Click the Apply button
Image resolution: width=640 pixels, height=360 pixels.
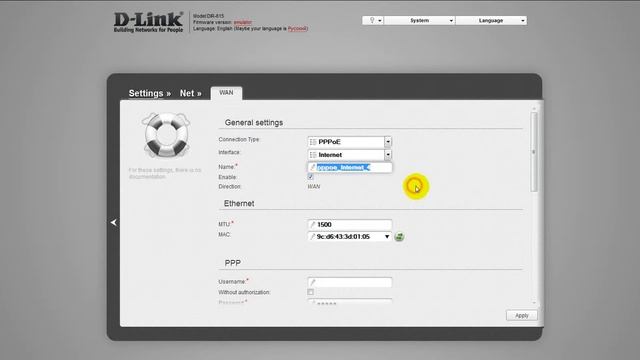point(522,316)
